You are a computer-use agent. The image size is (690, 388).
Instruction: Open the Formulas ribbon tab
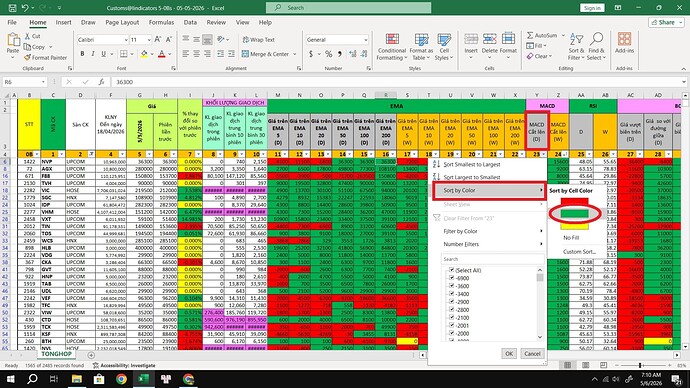(161, 22)
